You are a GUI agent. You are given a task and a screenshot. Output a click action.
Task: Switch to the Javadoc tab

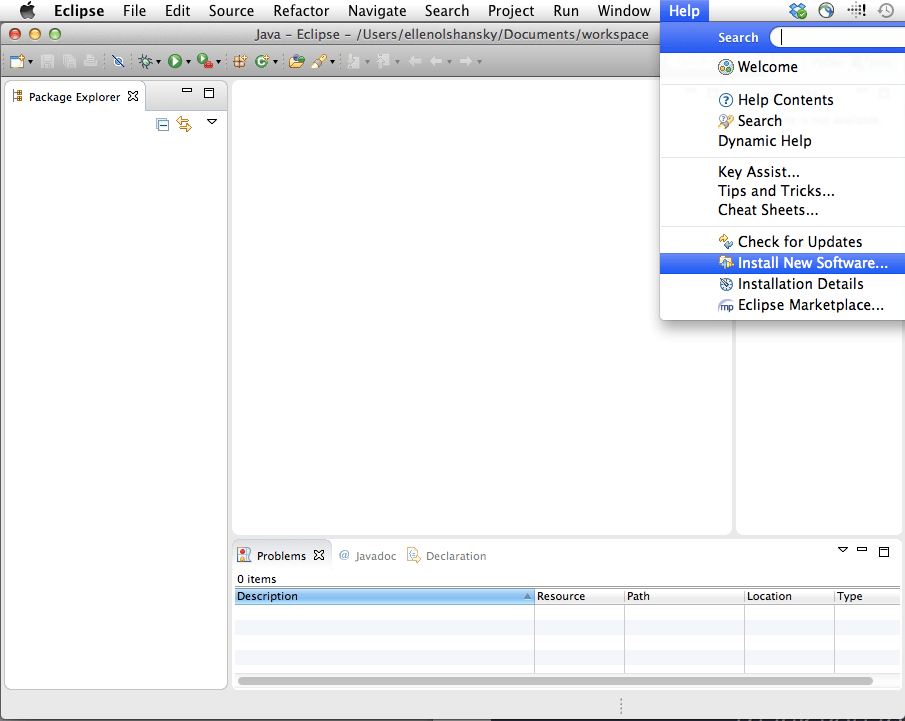[368, 556]
